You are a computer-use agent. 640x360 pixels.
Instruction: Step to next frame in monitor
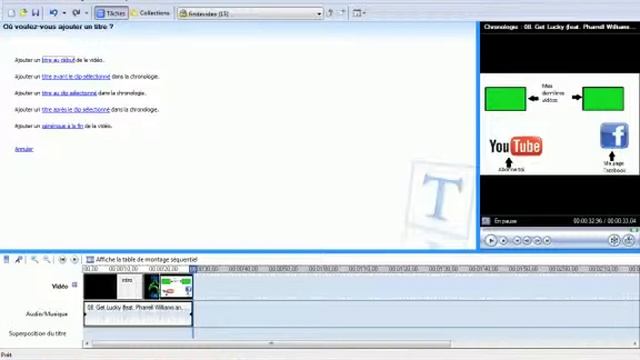pos(537,241)
